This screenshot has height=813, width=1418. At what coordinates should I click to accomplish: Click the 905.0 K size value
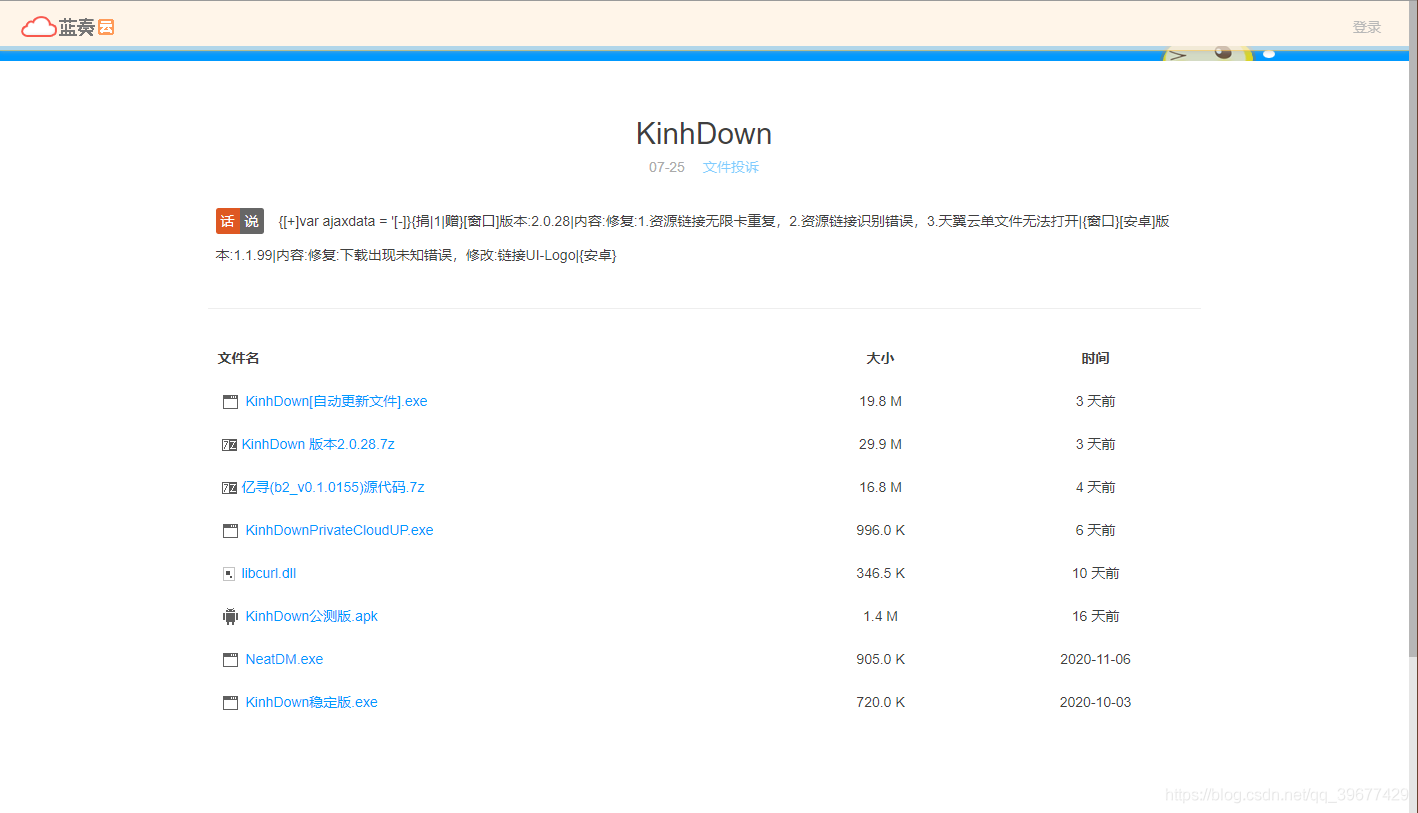[x=880, y=659]
